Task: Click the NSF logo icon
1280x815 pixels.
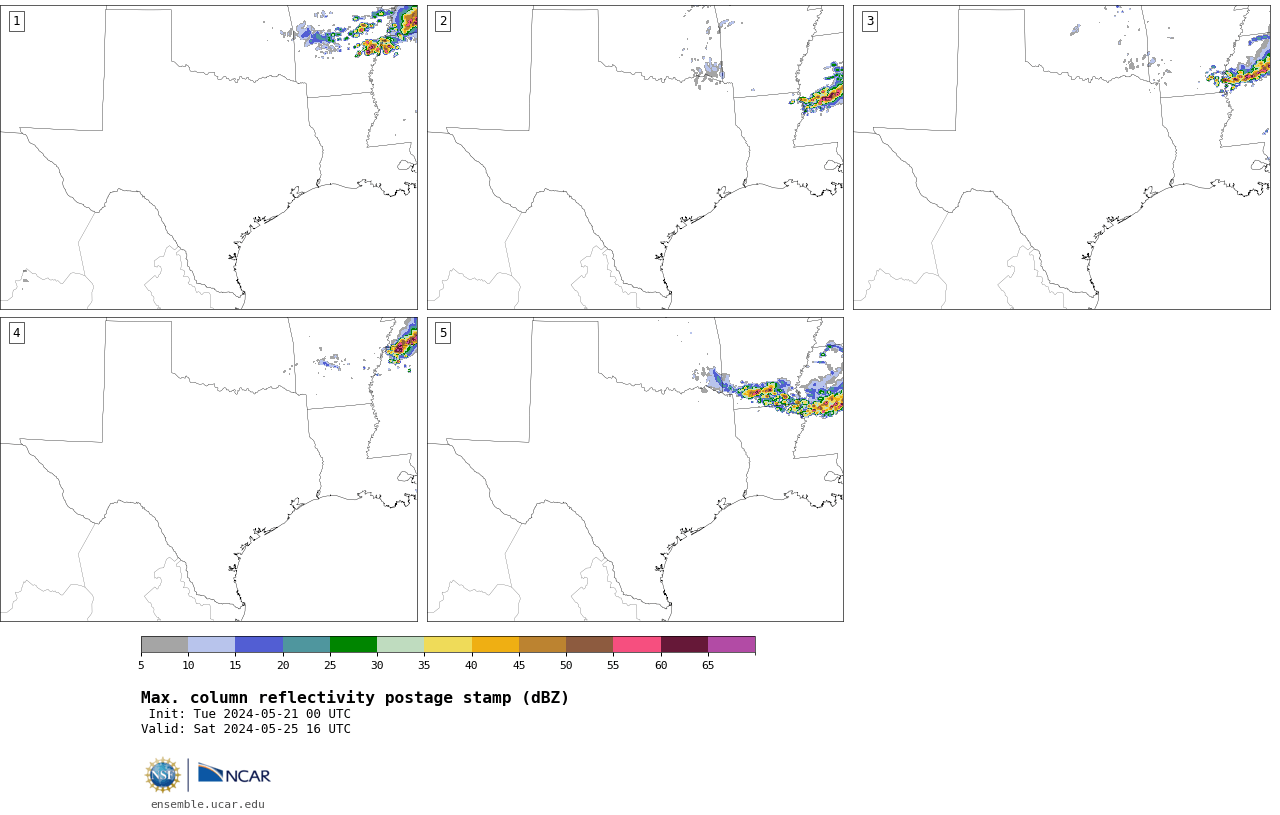Action: pos(163,775)
